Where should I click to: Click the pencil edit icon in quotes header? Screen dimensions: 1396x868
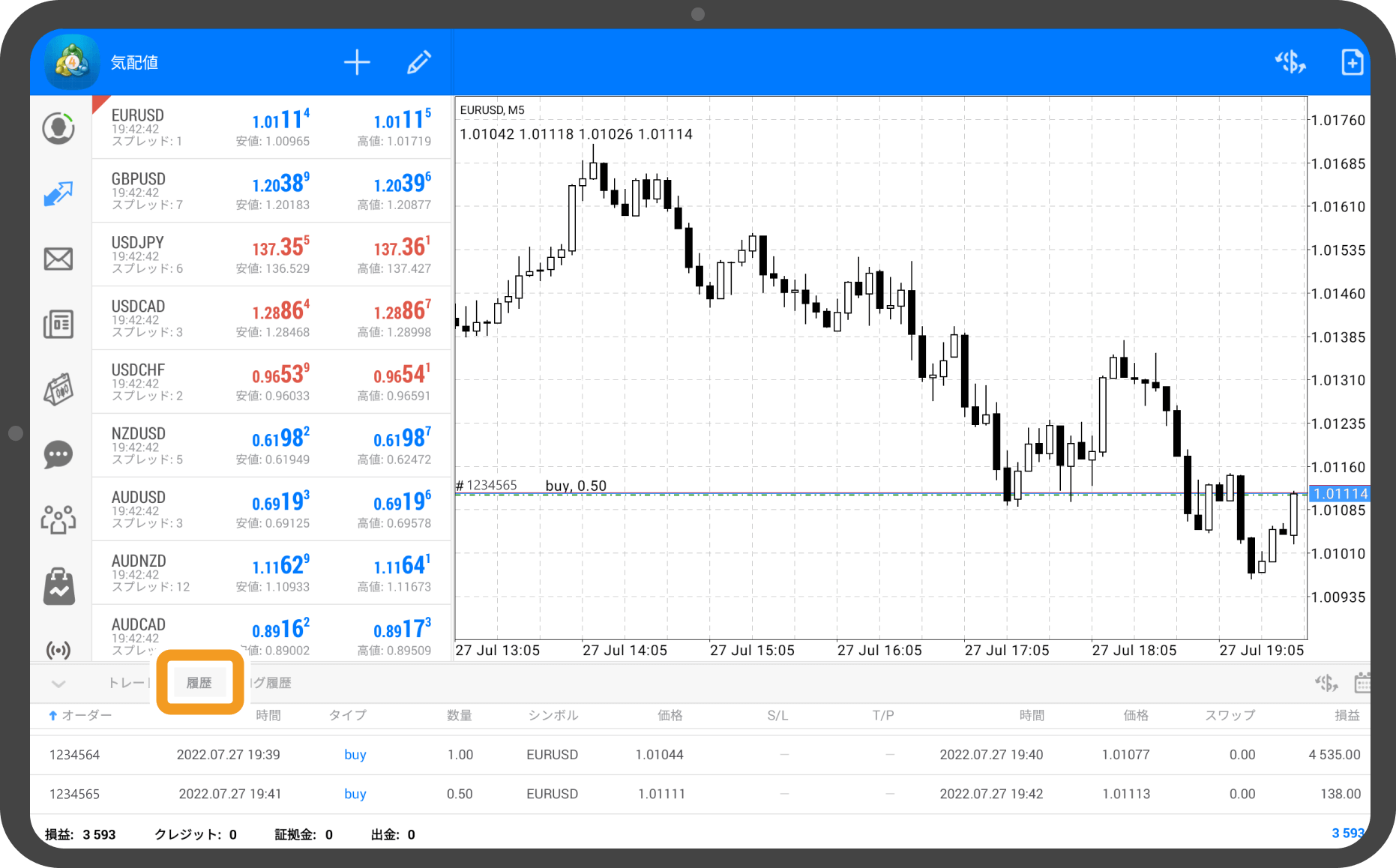[418, 62]
